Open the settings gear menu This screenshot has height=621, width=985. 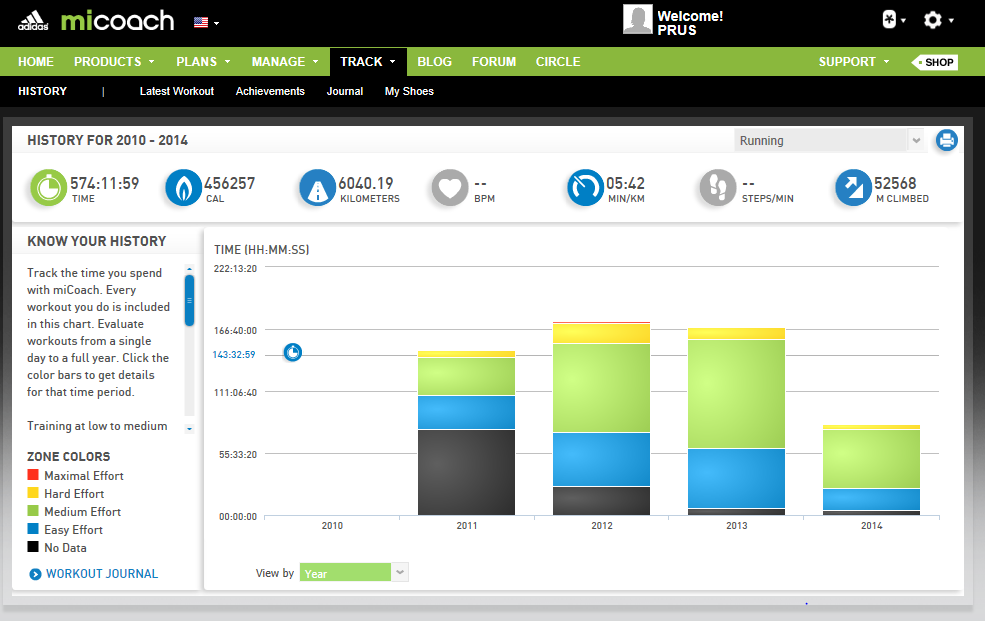[937, 20]
